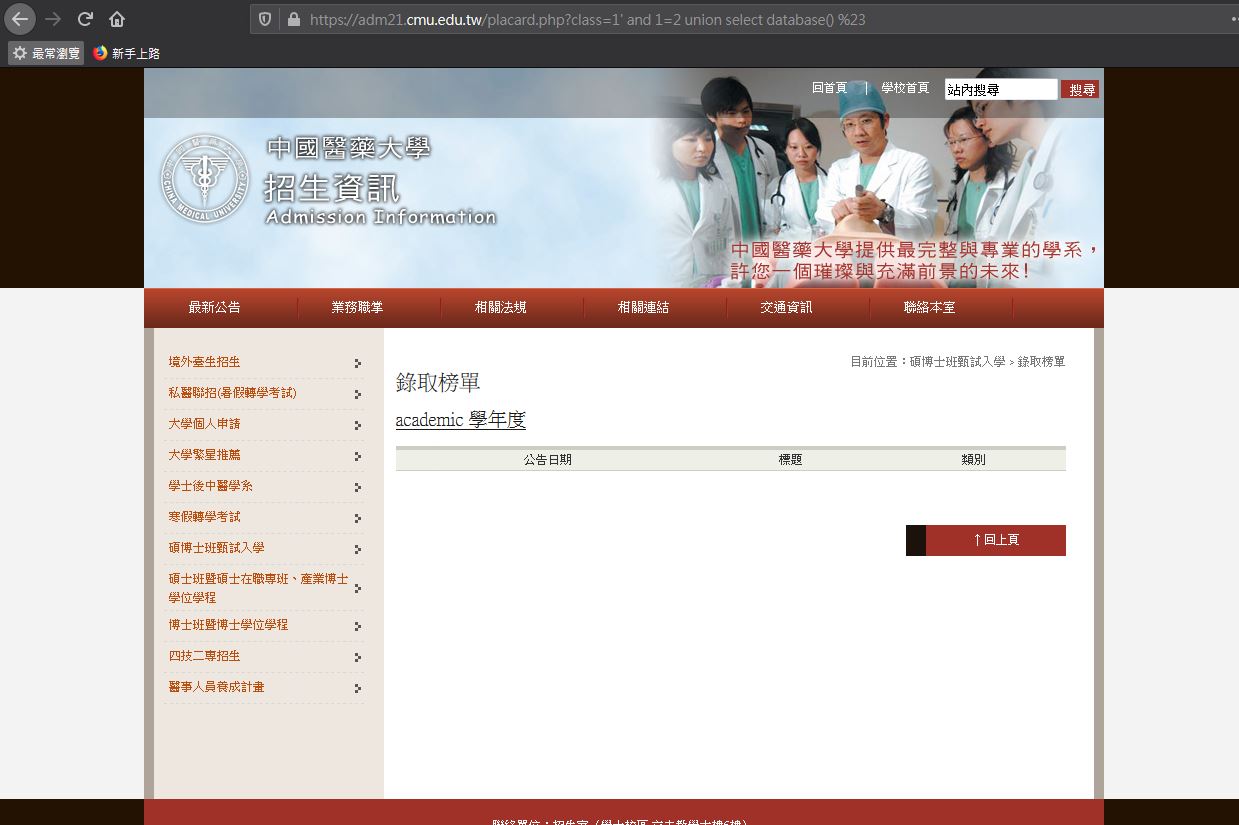The width and height of the screenshot is (1239, 825).
Task: Select 學士後中醫學系 in sidebar
Action: pyautogui.click(x=210, y=486)
